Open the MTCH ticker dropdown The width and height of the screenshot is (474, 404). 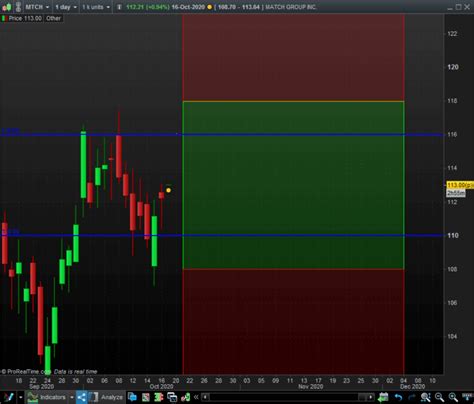tap(37, 7)
